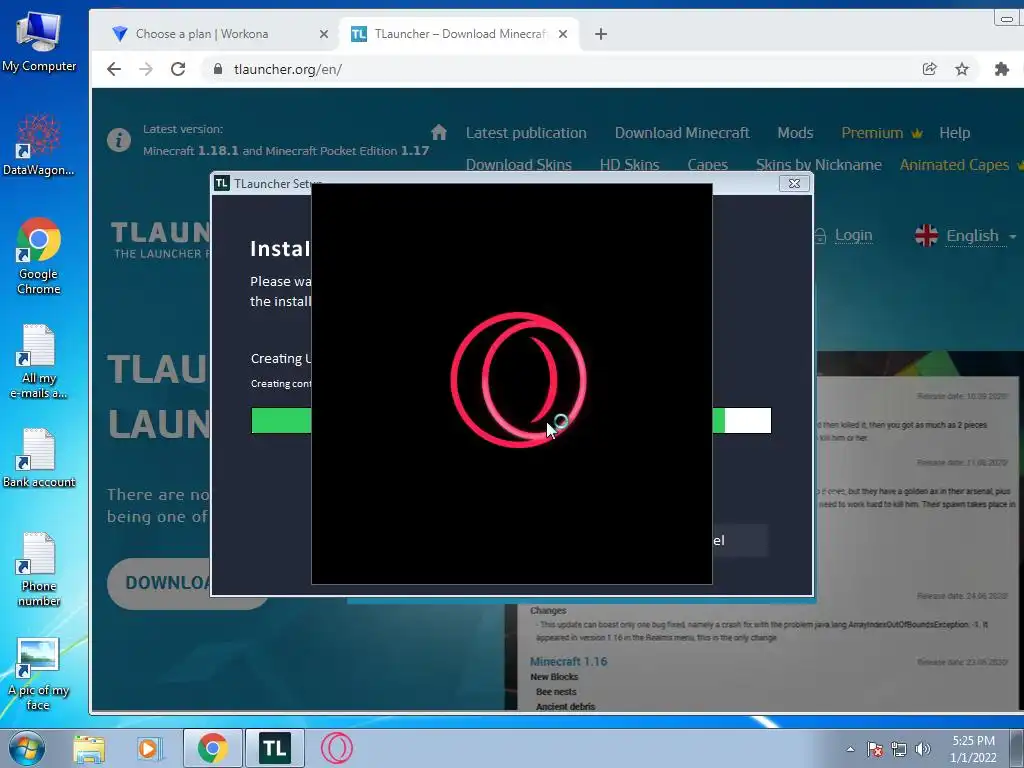The width and height of the screenshot is (1024, 768).
Task: Open Download Minecraft menu item
Action: (x=682, y=133)
